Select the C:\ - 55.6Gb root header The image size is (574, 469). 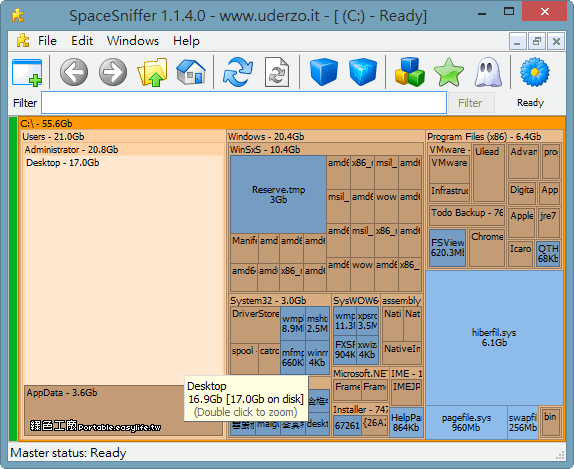click(292, 123)
